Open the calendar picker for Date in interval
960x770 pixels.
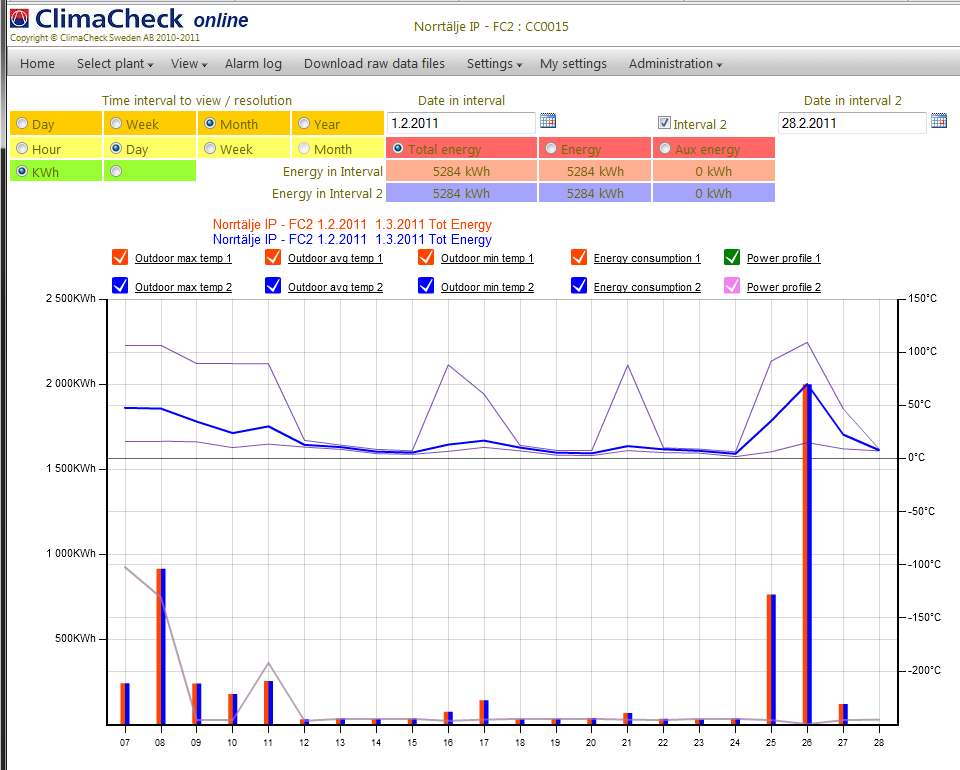coord(548,121)
